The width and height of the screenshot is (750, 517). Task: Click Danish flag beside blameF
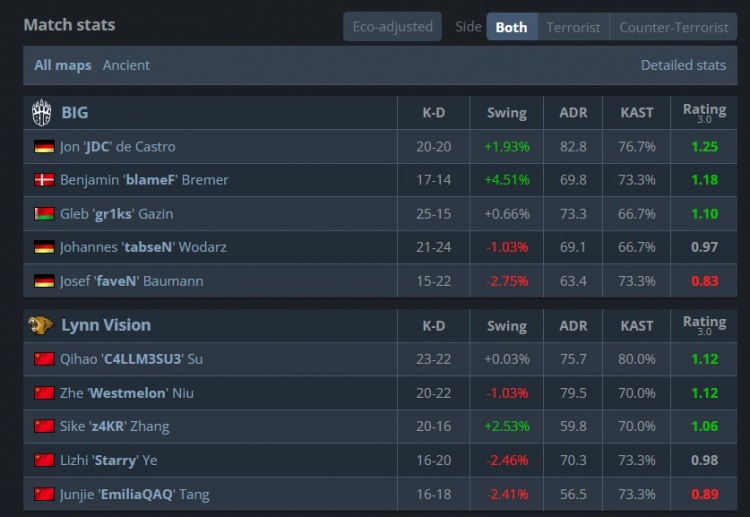44,180
